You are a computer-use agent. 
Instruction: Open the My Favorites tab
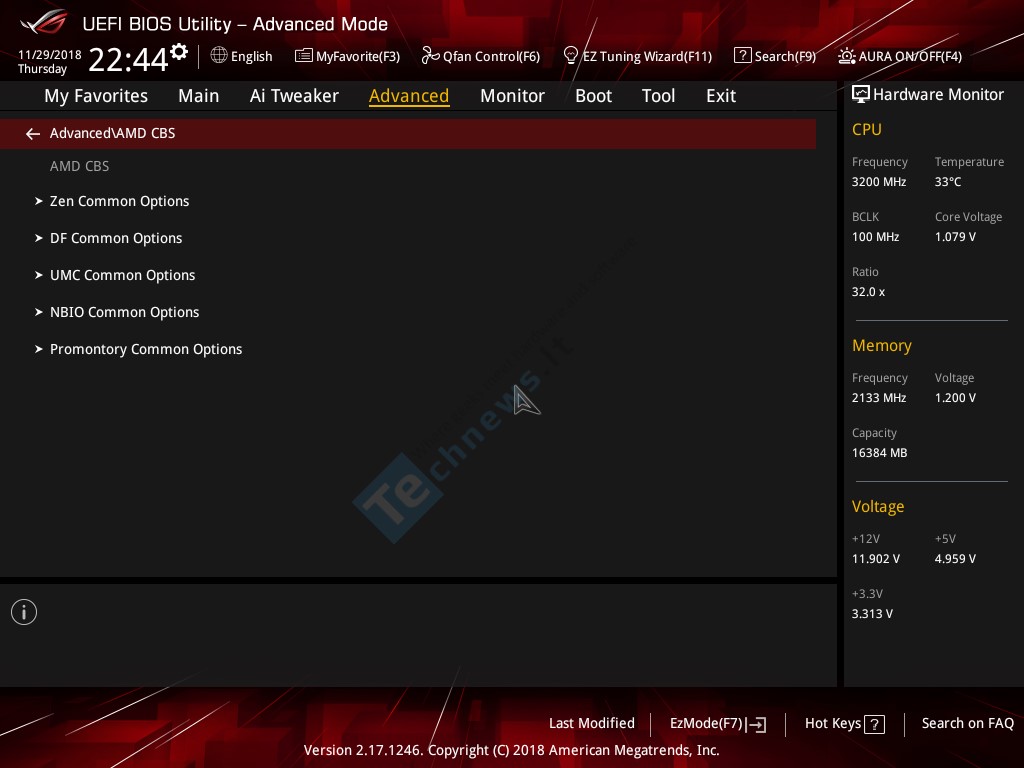click(96, 96)
